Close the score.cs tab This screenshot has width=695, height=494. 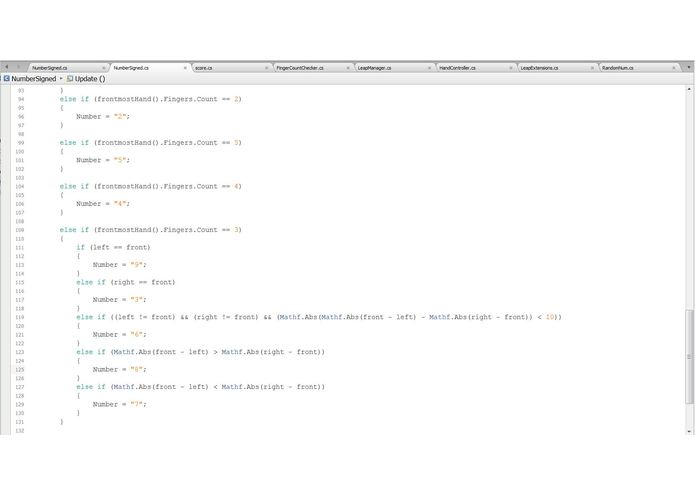(266, 68)
